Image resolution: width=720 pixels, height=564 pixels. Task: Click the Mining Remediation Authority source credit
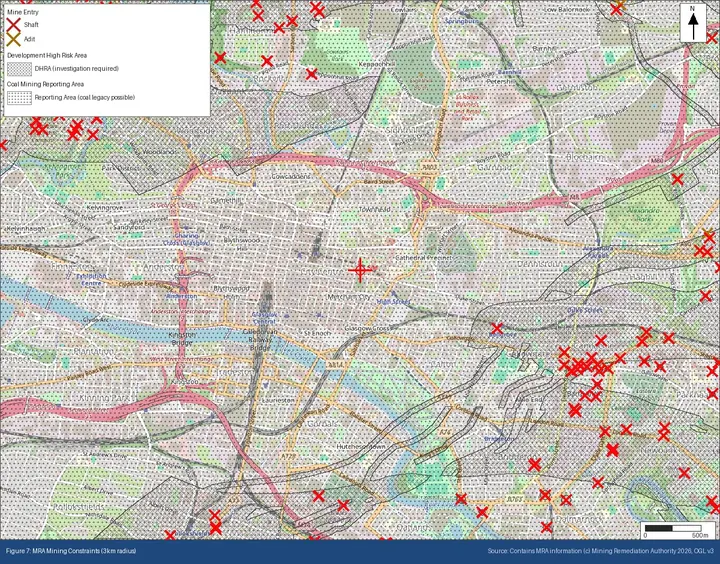(601, 551)
